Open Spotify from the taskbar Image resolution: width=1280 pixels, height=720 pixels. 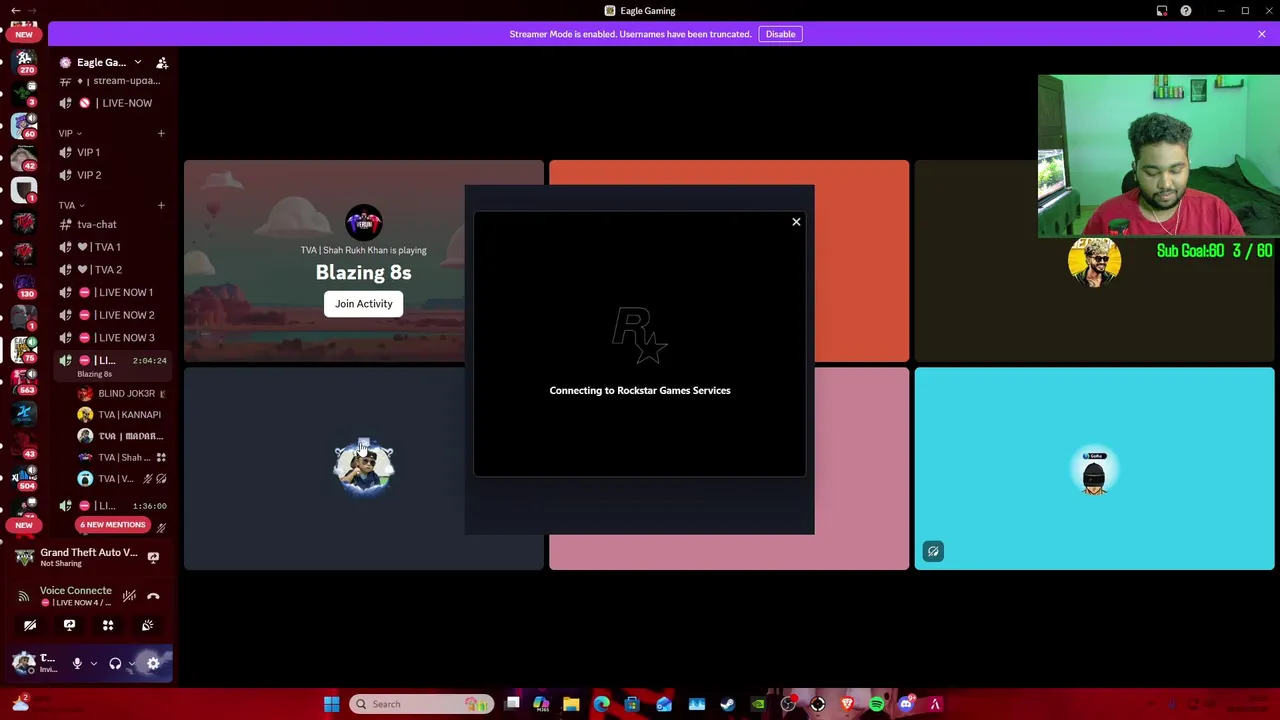[x=876, y=704]
